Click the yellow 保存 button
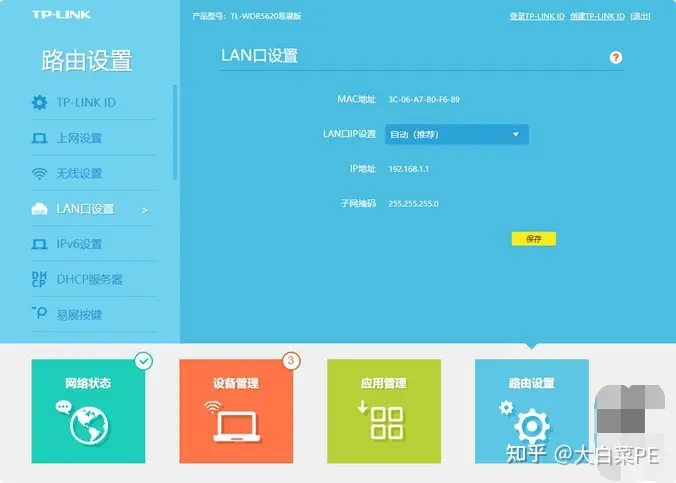This screenshot has height=483, width=676. coord(534,239)
